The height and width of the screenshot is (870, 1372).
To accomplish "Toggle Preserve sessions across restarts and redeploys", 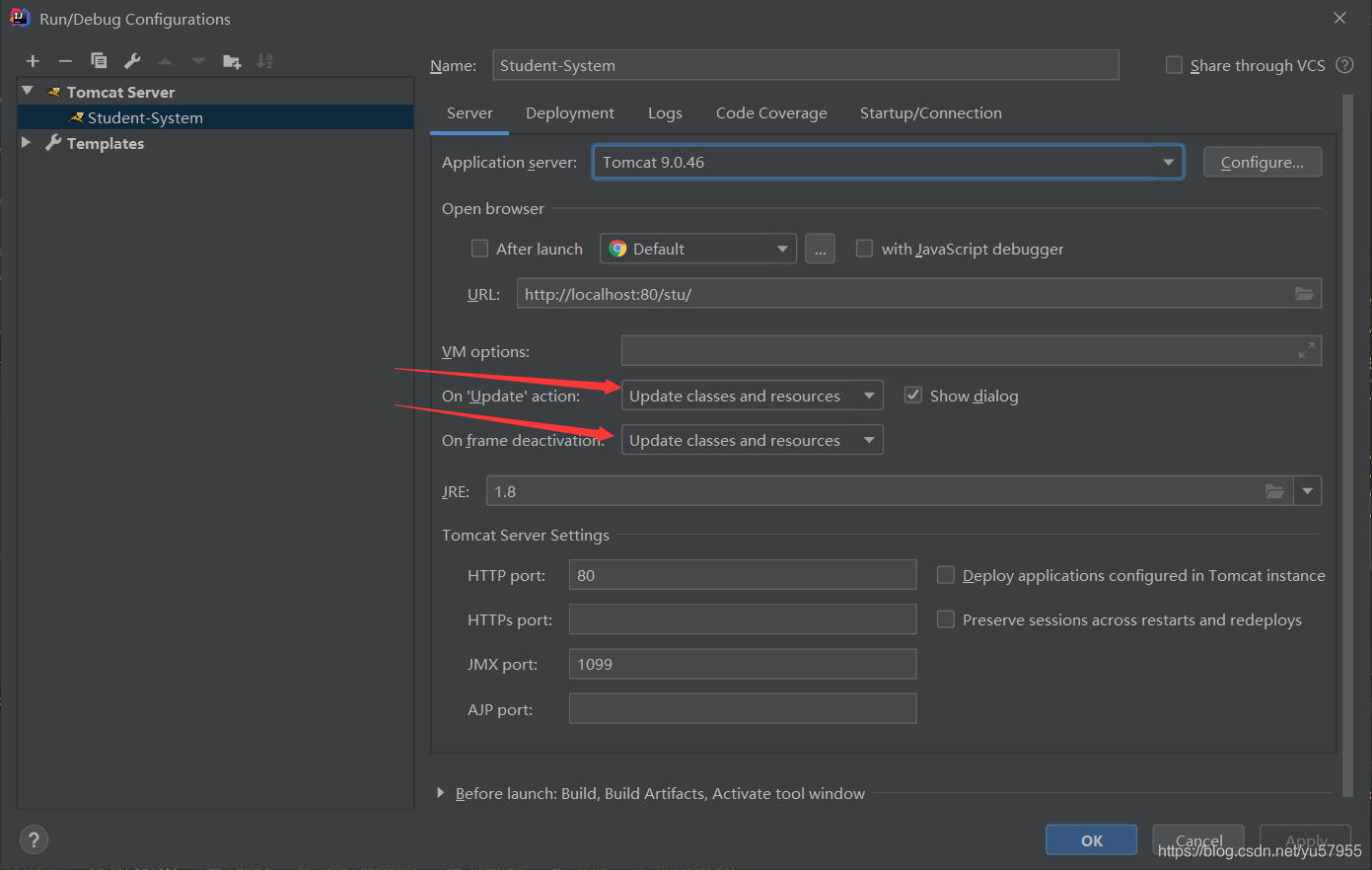I will pos(946,619).
